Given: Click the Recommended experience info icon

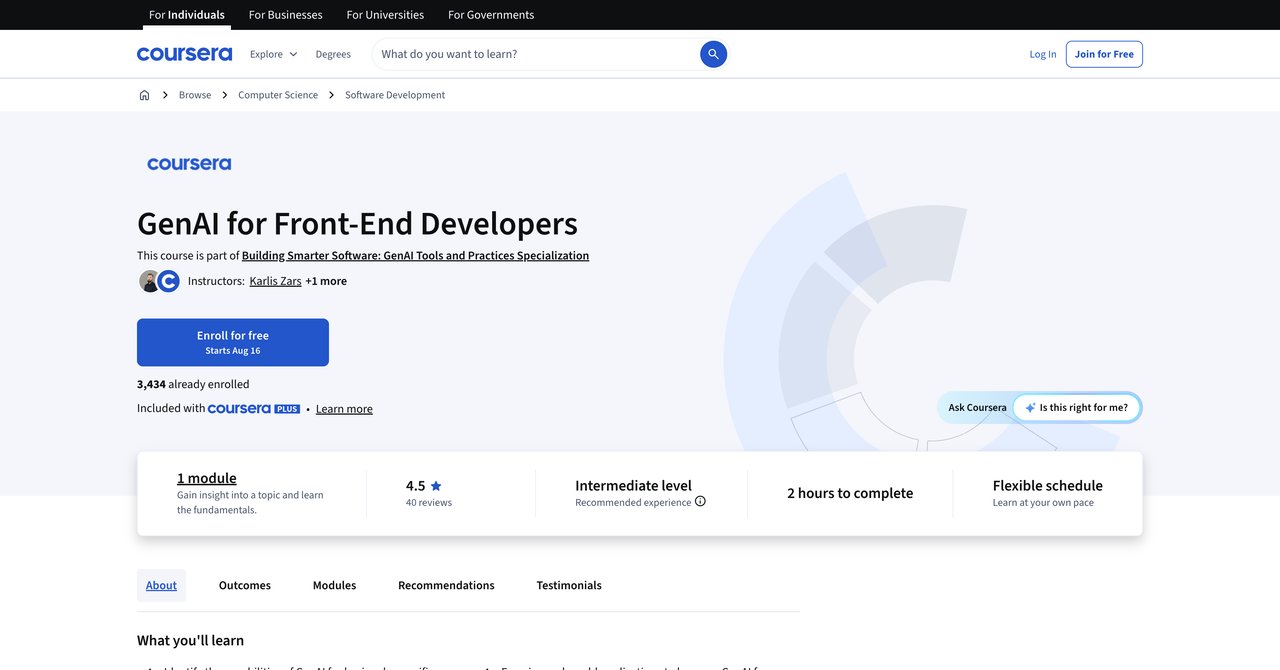Looking at the screenshot, I should (700, 502).
